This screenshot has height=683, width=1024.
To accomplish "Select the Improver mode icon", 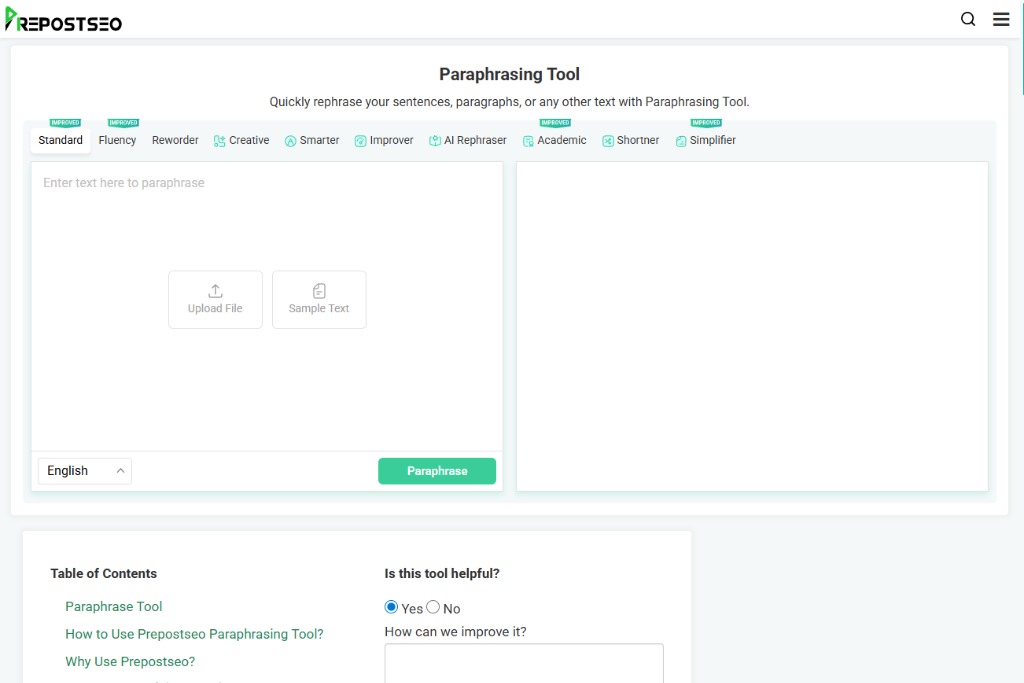I will coord(358,140).
